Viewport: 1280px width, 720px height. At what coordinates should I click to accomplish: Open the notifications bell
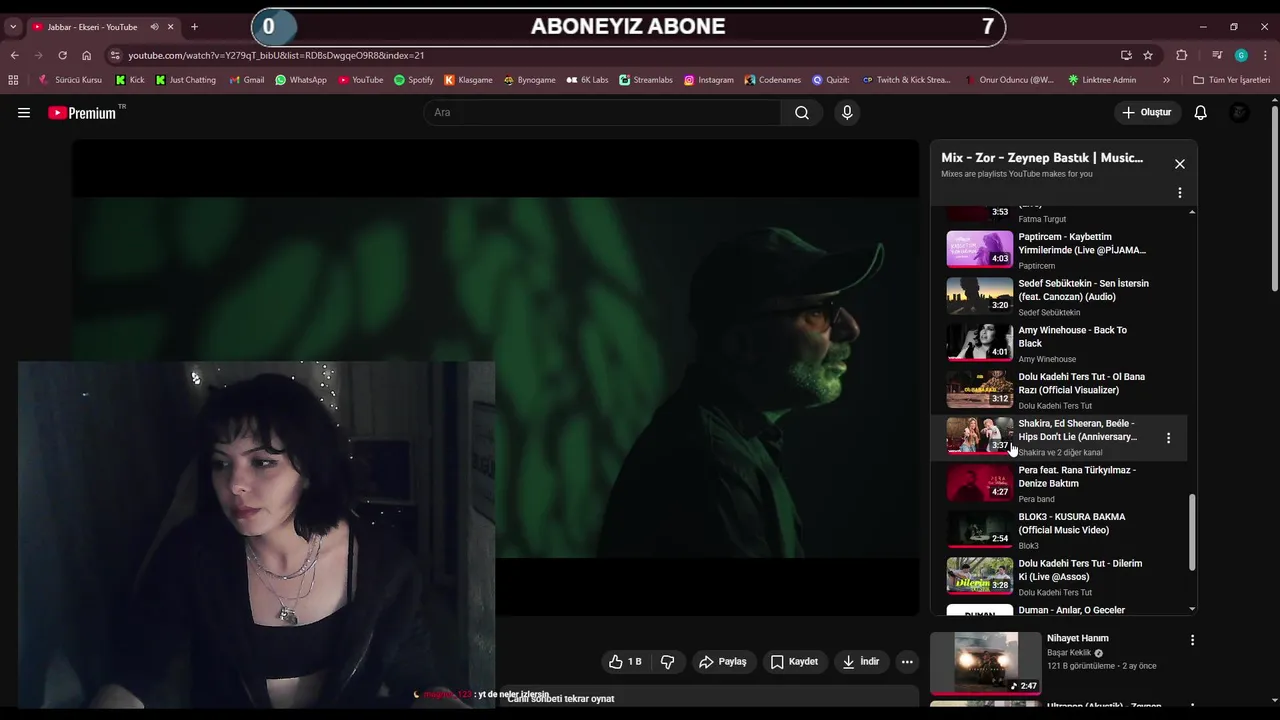click(1201, 113)
